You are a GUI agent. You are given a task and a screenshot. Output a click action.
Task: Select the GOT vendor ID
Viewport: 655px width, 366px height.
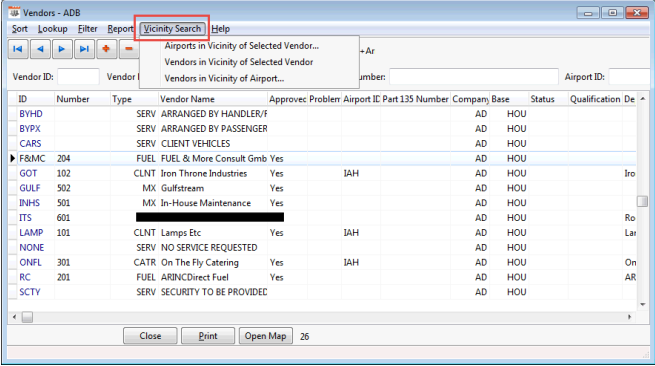pos(28,173)
